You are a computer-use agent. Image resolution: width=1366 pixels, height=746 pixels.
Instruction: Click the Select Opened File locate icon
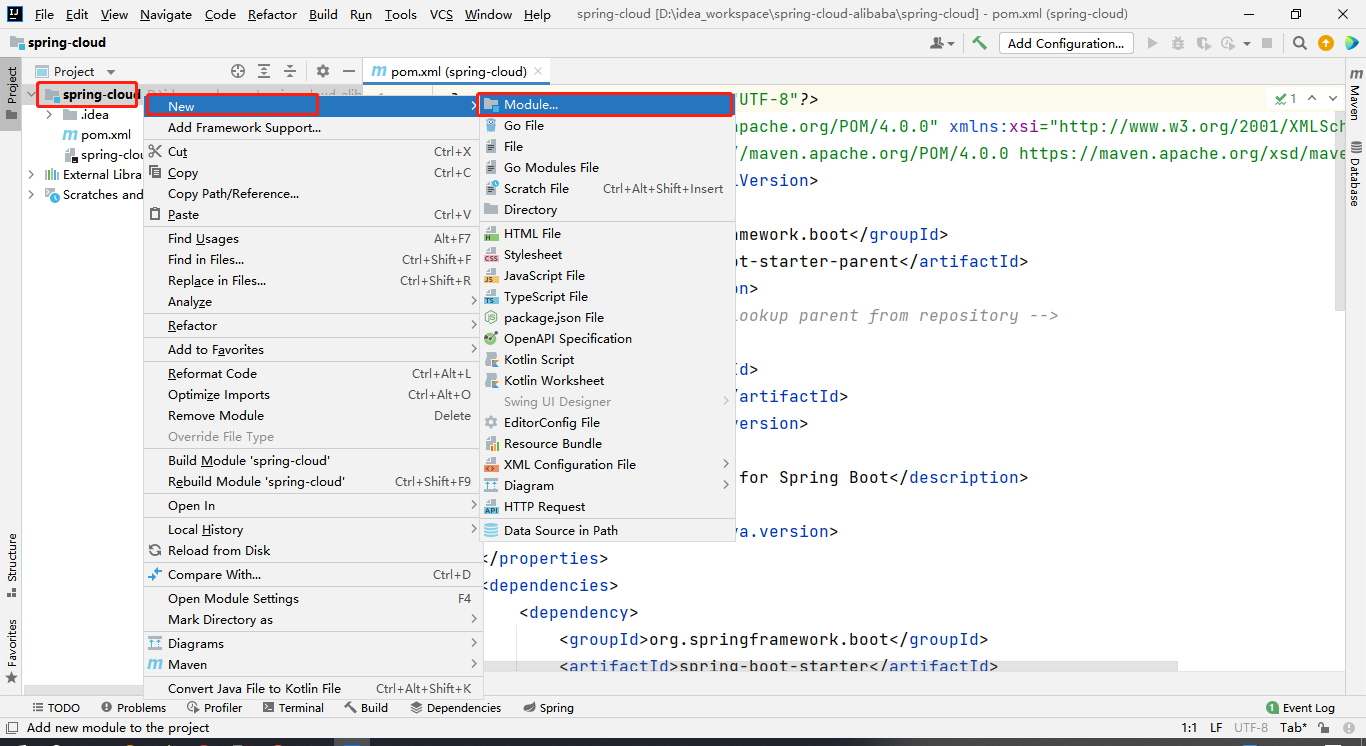[x=238, y=71]
